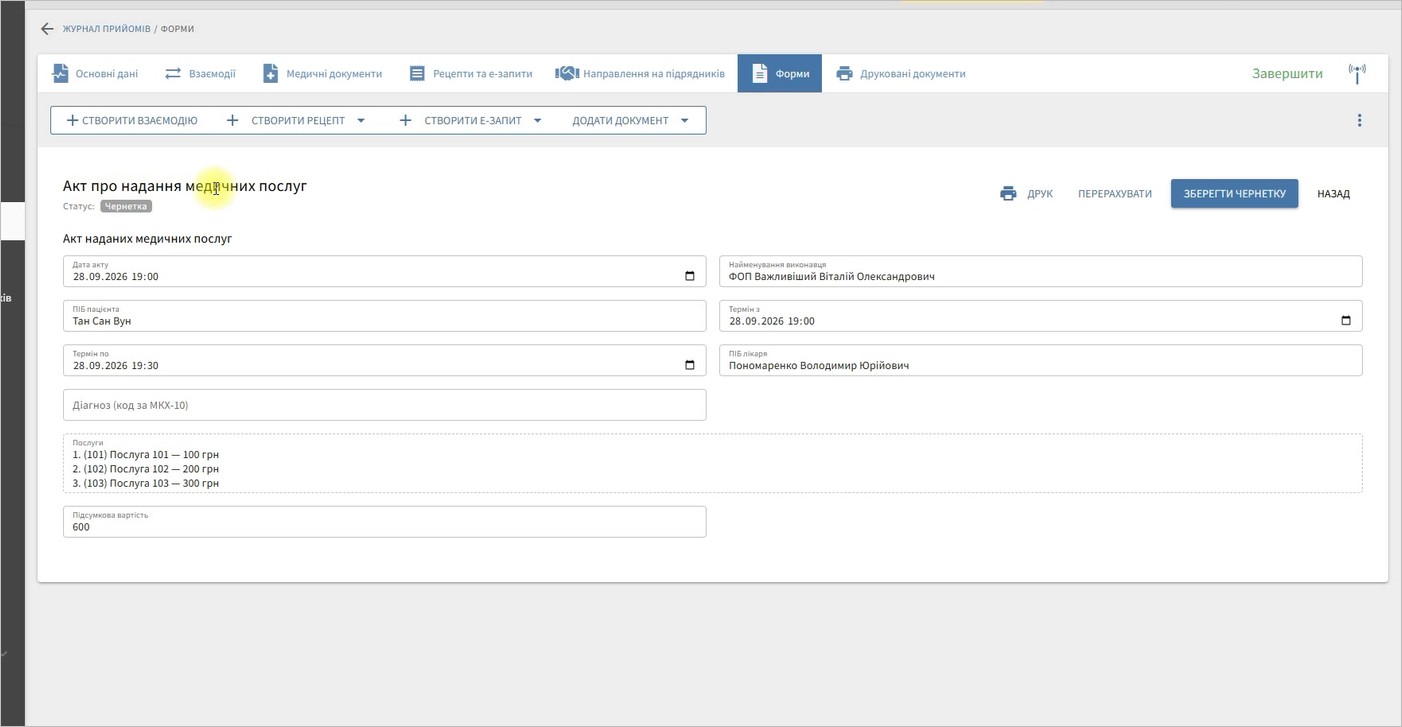The width and height of the screenshot is (1402, 727).
Task: Select the Форми tab
Action: click(x=780, y=73)
